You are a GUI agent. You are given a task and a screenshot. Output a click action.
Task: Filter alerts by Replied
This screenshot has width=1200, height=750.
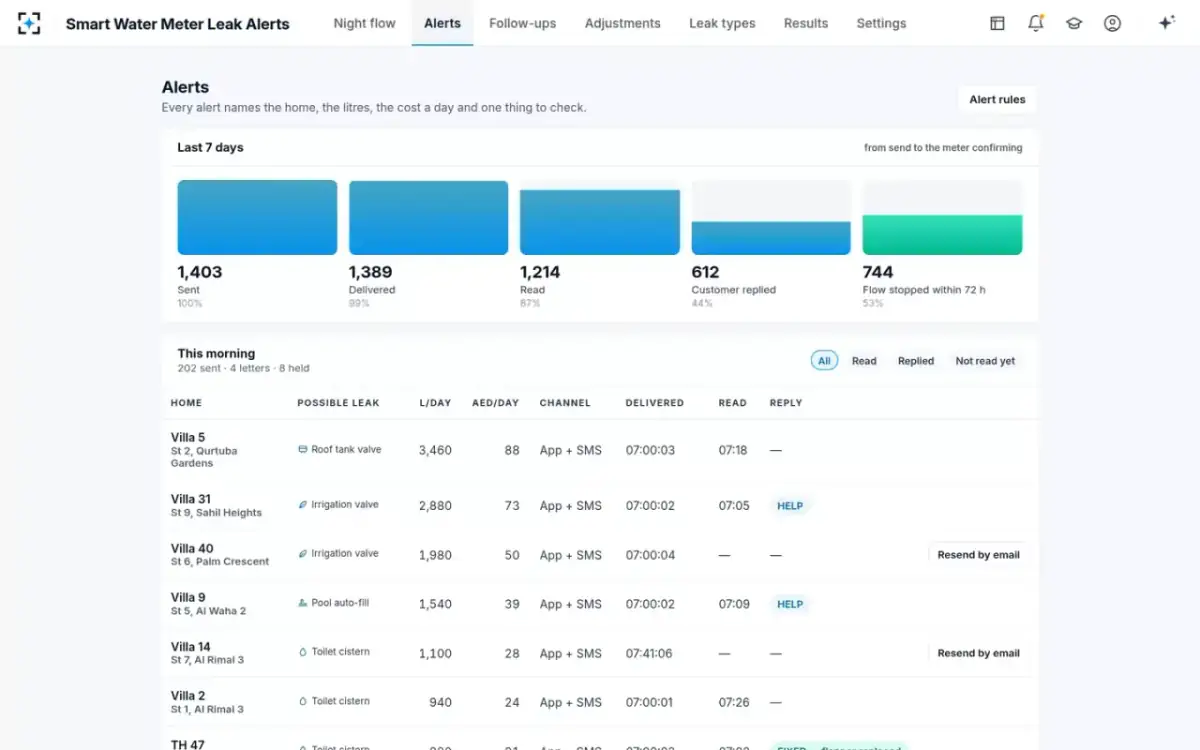pyautogui.click(x=916, y=361)
